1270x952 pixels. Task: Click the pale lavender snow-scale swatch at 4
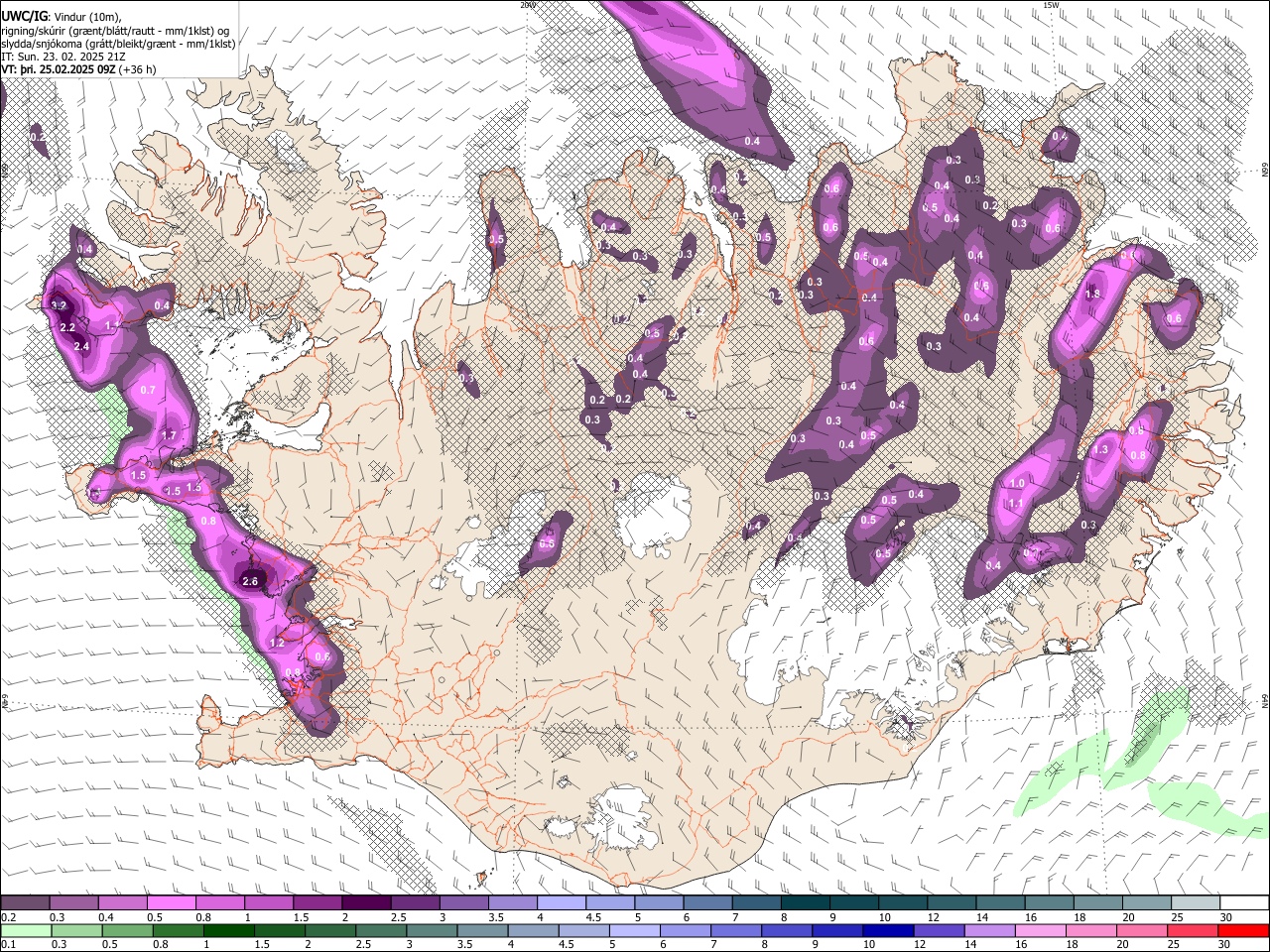click(x=562, y=903)
